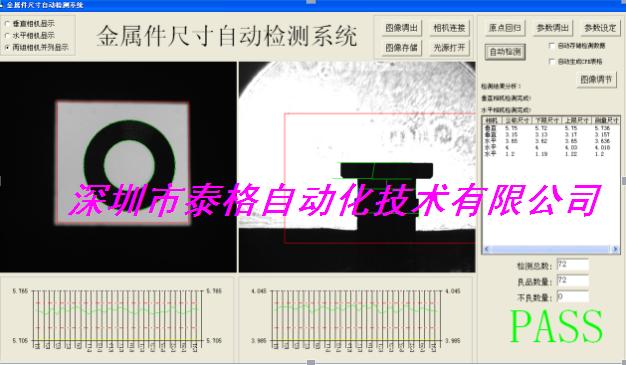Select 水平相机显示 radio option
The width and height of the screenshot is (626, 365).
[x=7, y=36]
